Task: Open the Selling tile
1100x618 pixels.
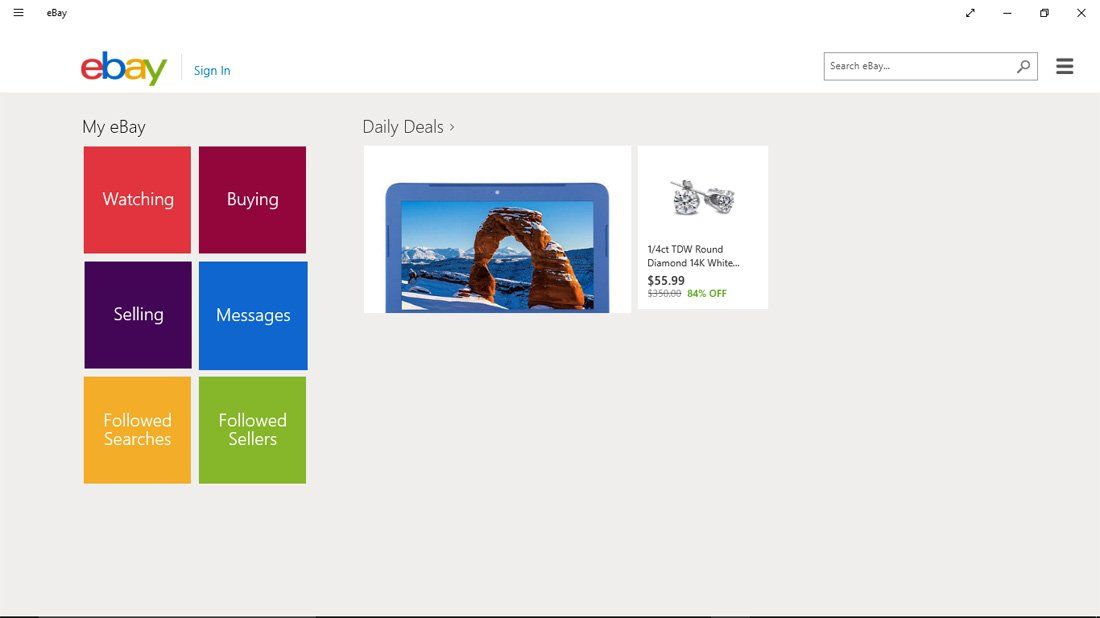Action: pos(137,314)
